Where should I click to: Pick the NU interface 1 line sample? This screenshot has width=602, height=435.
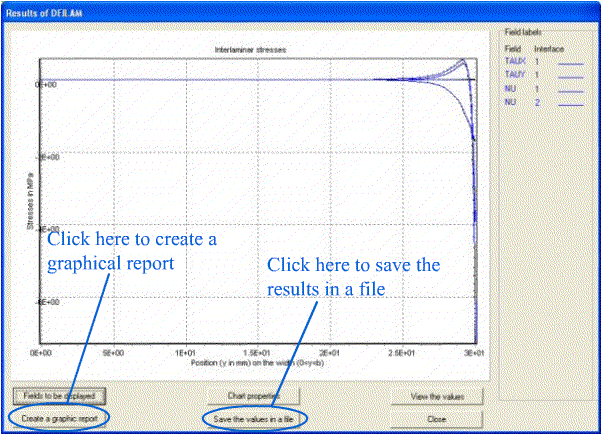569,89
